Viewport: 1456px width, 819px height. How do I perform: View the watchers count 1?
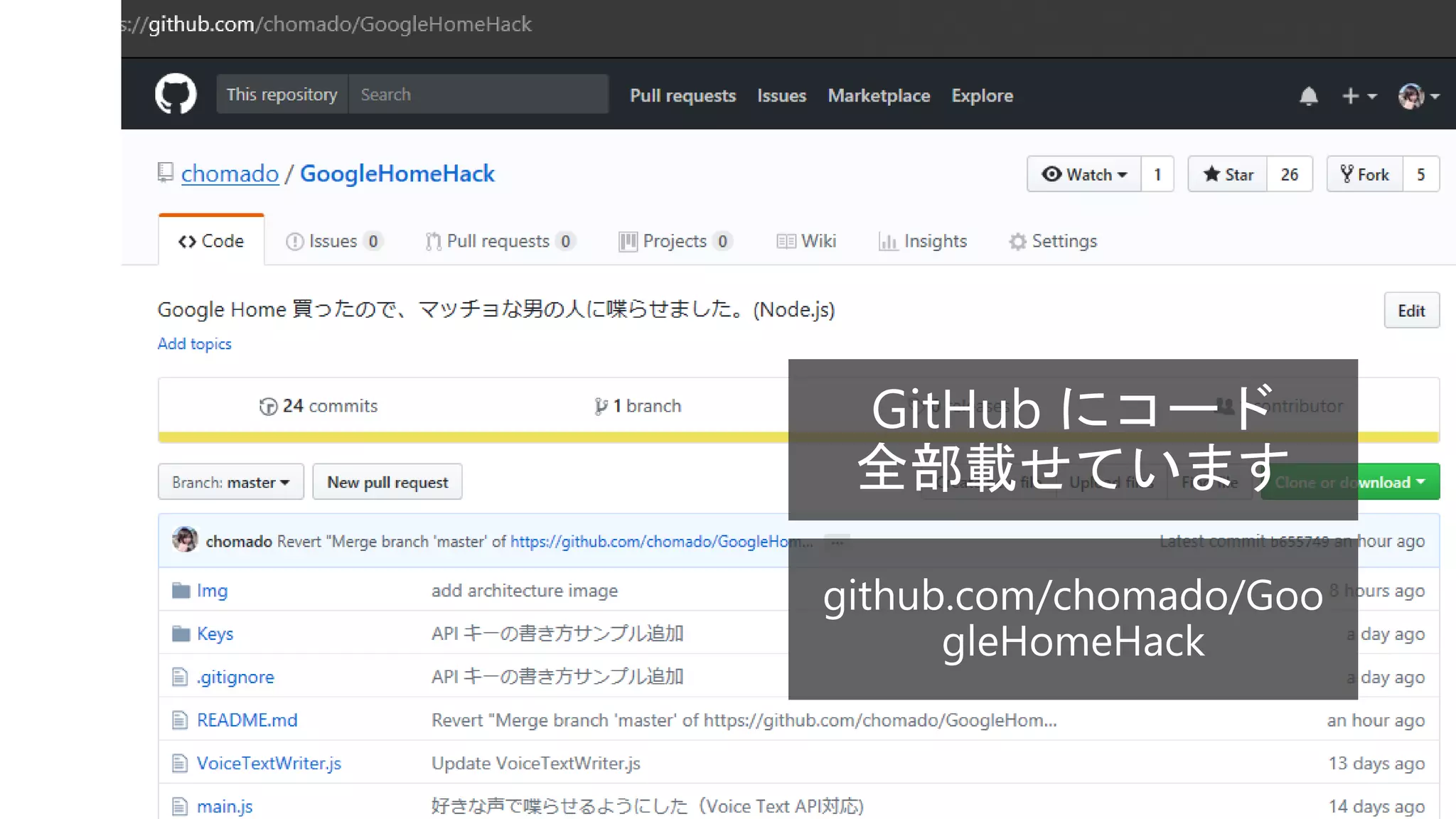pyautogui.click(x=1157, y=174)
